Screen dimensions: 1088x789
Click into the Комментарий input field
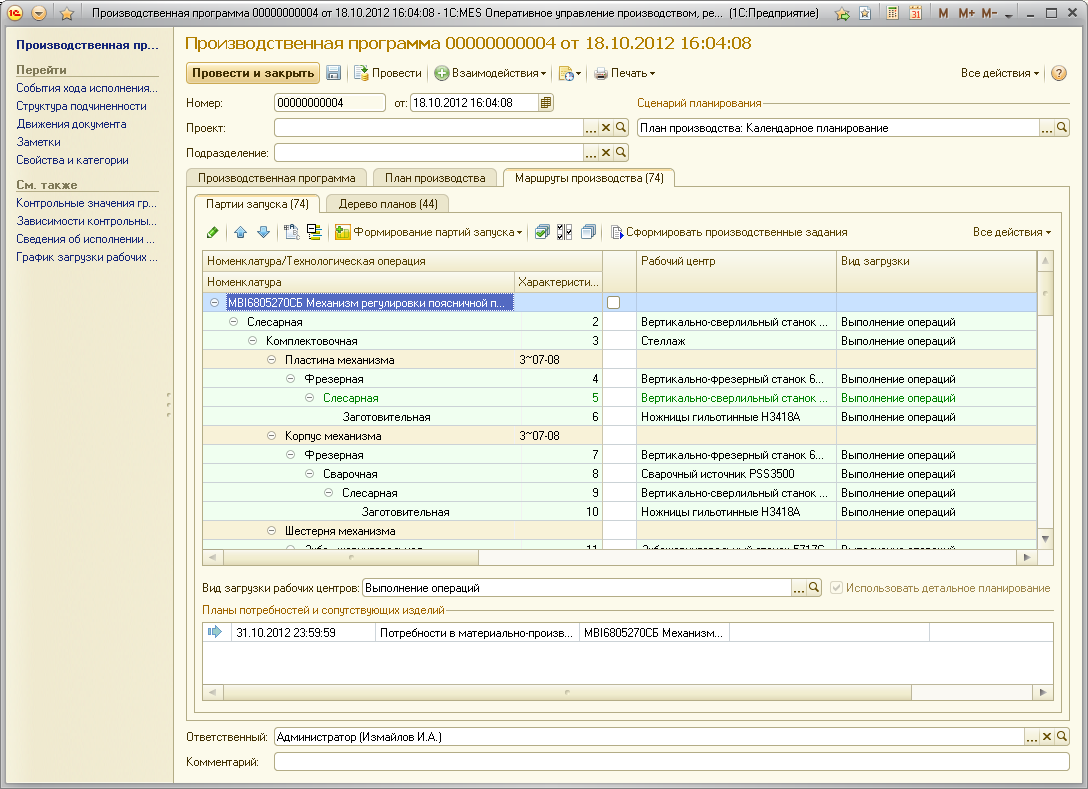coord(670,762)
